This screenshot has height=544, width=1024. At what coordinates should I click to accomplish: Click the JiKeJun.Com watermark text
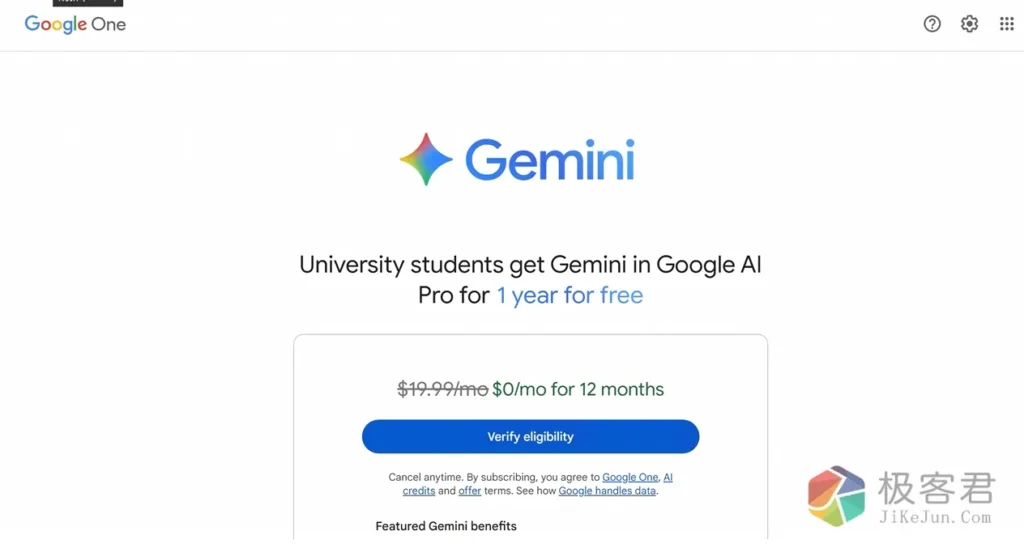click(x=936, y=517)
